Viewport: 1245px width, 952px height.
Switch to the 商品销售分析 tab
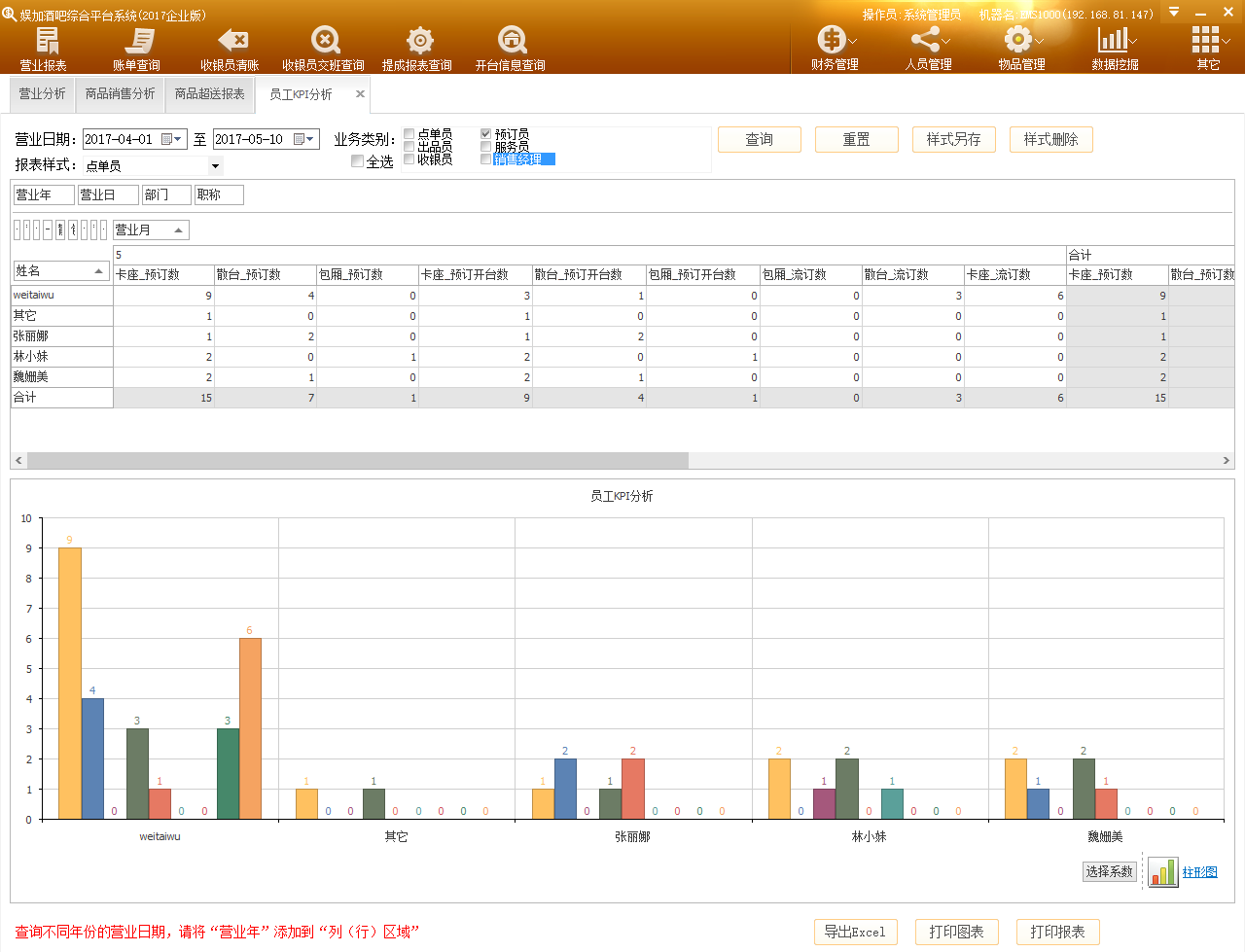click(120, 94)
